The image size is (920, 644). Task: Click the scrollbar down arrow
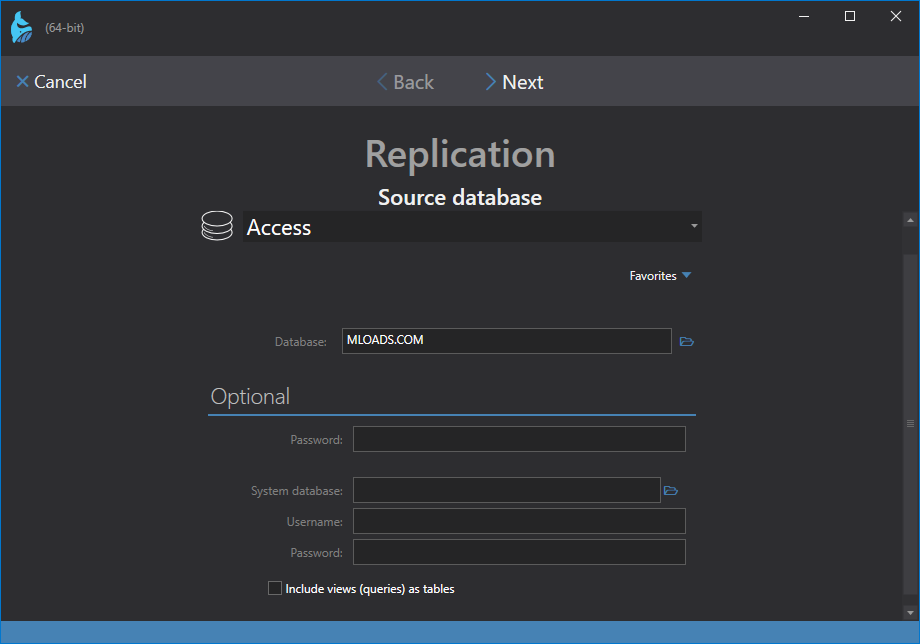pos(910,612)
